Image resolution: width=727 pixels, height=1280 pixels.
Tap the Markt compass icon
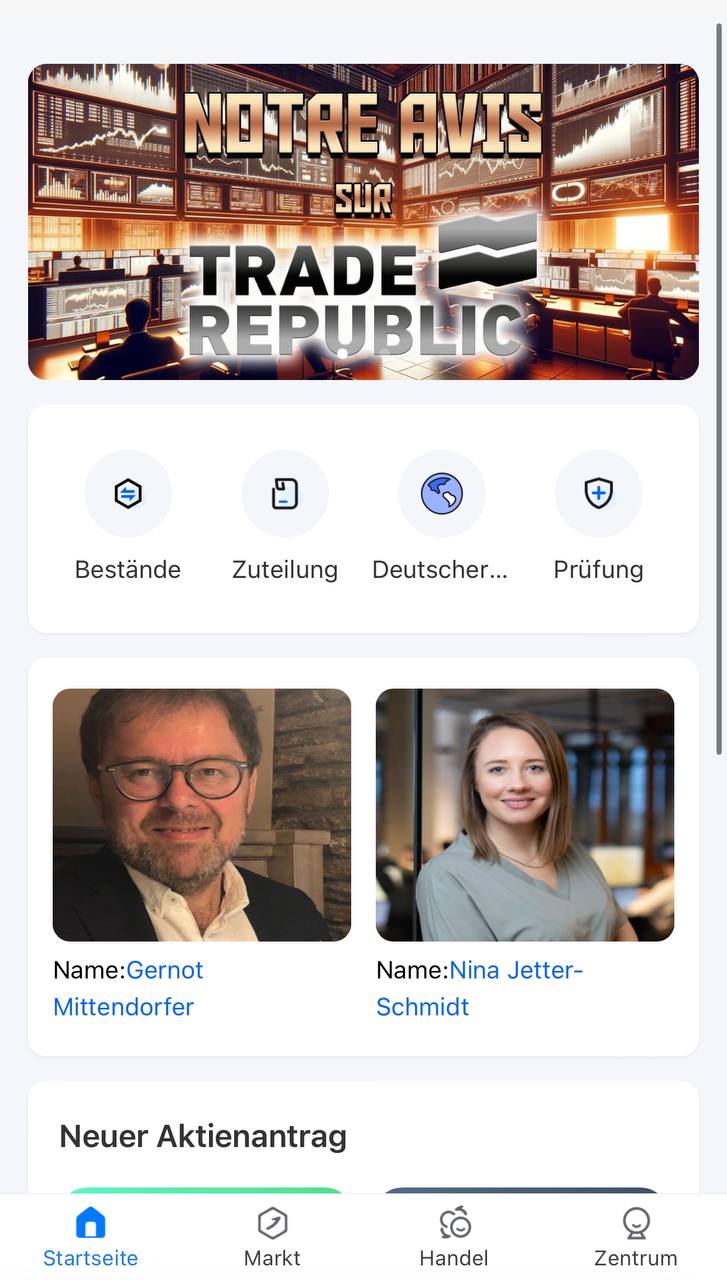[272, 1222]
